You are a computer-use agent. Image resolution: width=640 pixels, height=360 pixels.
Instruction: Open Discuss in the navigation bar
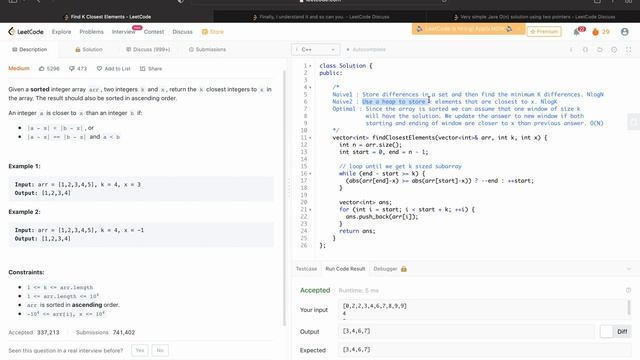point(182,31)
